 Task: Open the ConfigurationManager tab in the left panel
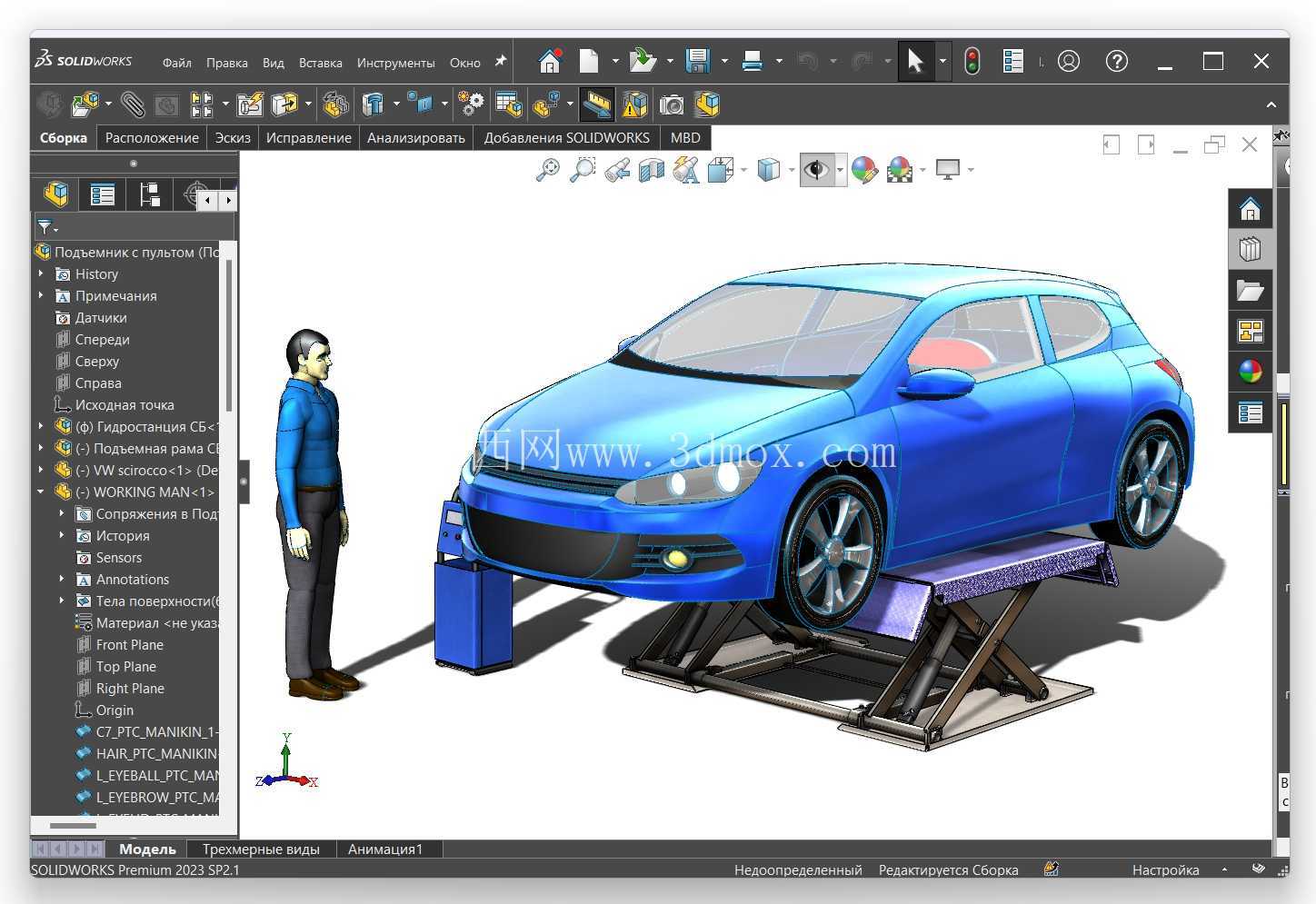click(150, 194)
